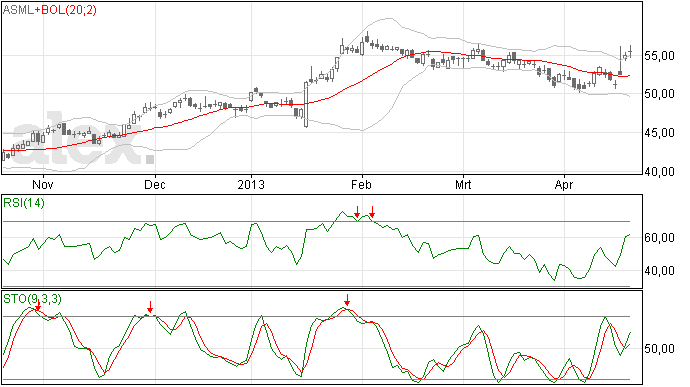Image resolution: width=690 pixels, height=387 pixels.
Task: Select the RSI(14) panel label
Action: point(24,203)
